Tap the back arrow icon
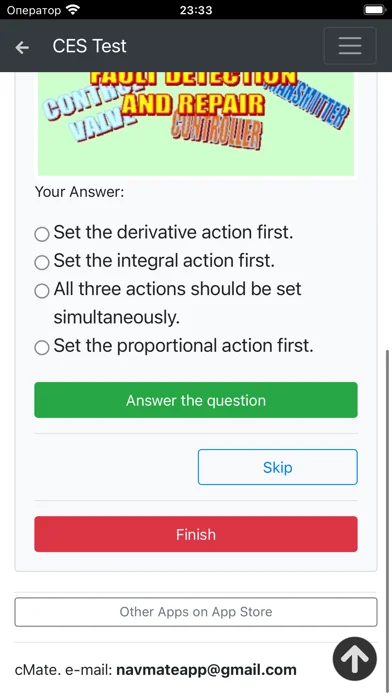The width and height of the screenshot is (392, 696). coord(22,47)
